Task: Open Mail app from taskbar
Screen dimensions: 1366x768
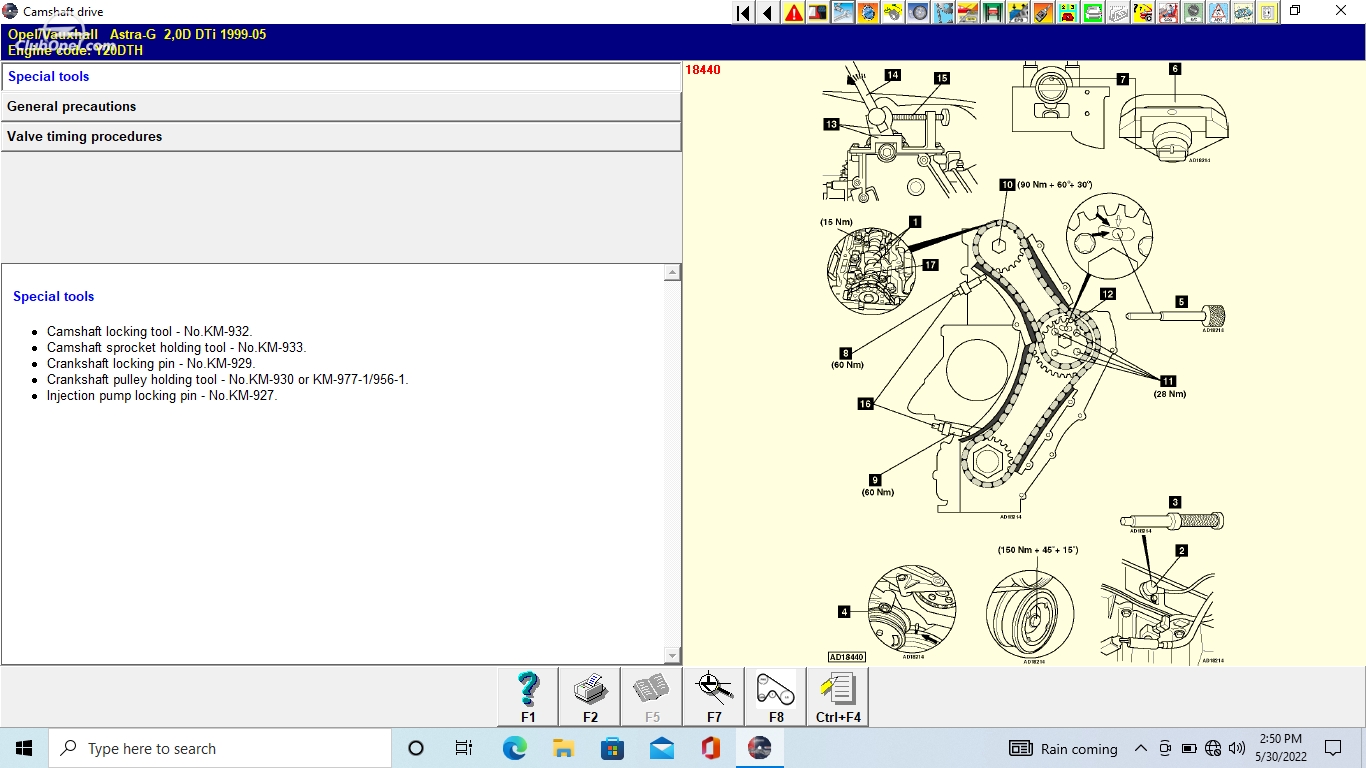Action: click(661, 748)
